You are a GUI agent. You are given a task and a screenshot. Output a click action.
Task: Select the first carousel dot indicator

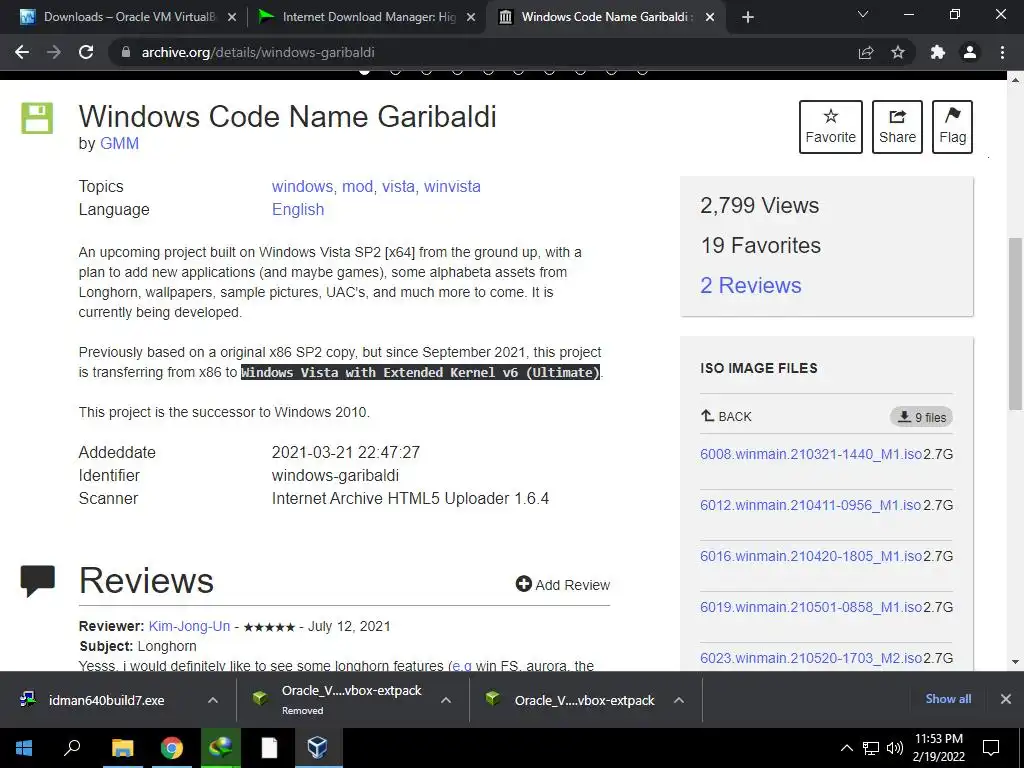364,71
